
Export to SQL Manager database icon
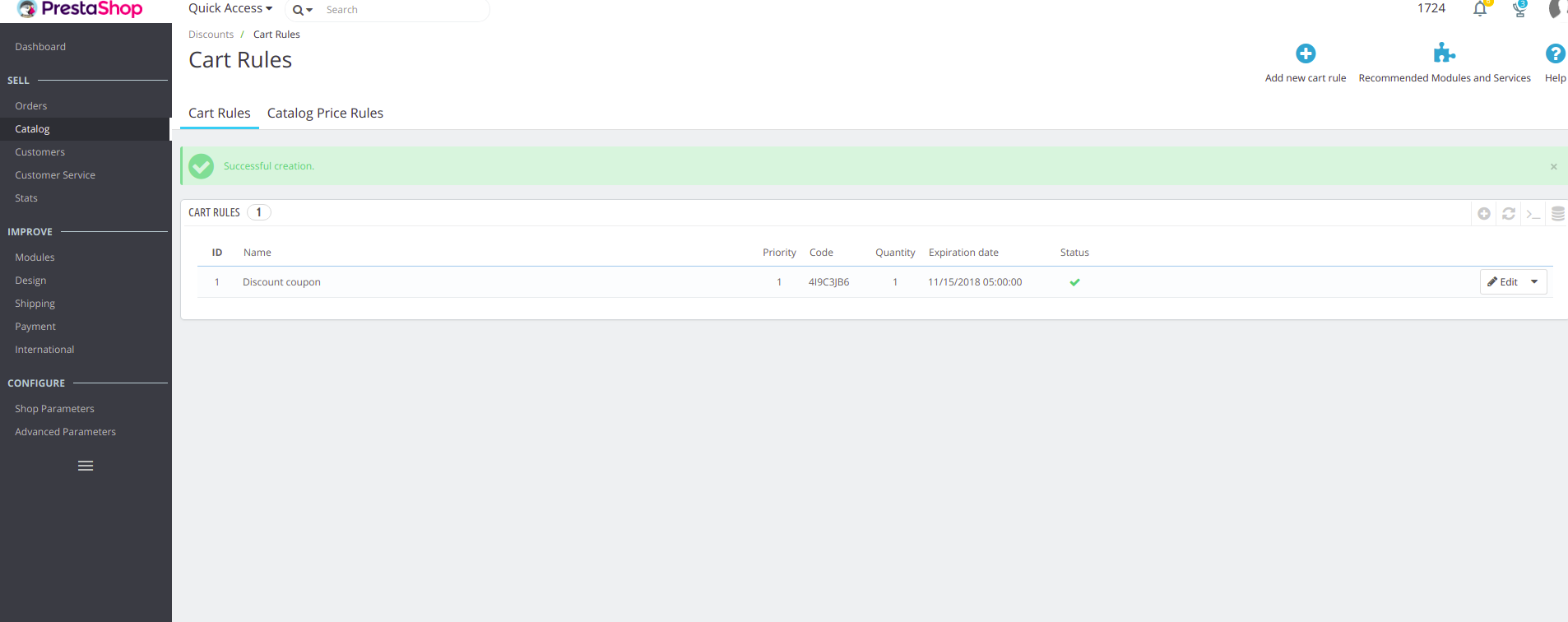(1557, 214)
